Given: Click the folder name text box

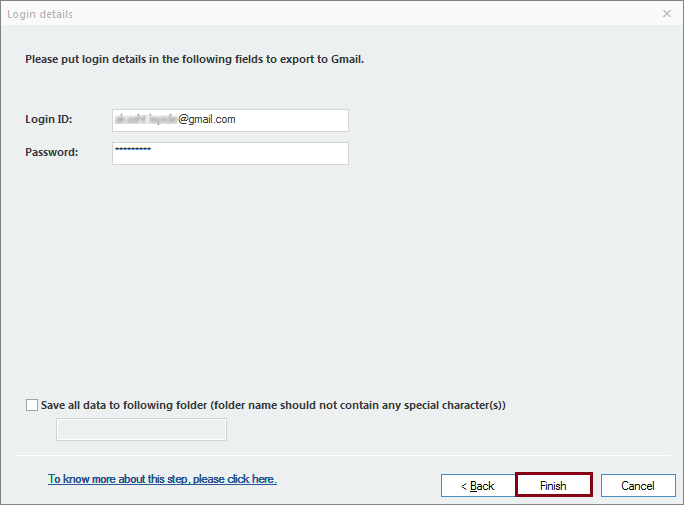Looking at the screenshot, I should click(x=141, y=430).
